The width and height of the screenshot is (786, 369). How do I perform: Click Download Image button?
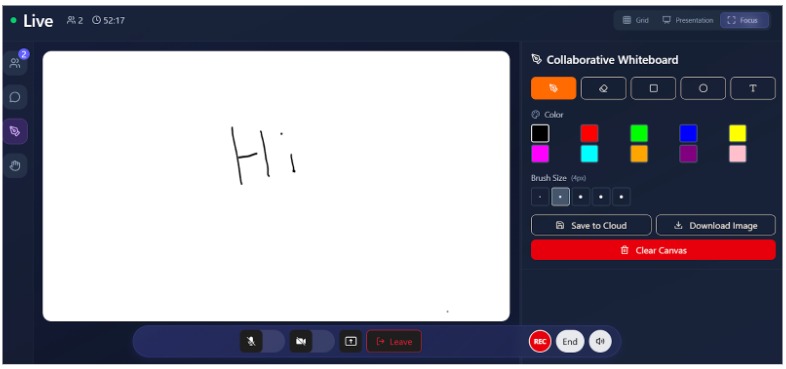(x=716, y=225)
